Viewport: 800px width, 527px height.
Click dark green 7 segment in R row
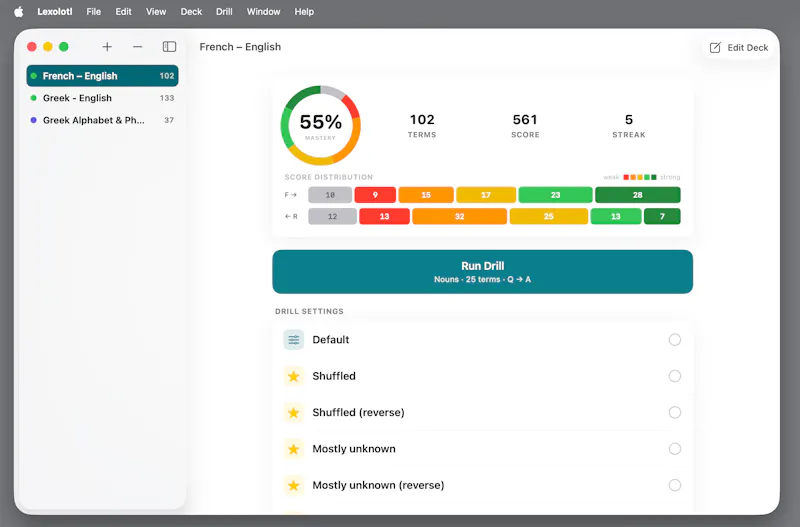click(x=662, y=216)
